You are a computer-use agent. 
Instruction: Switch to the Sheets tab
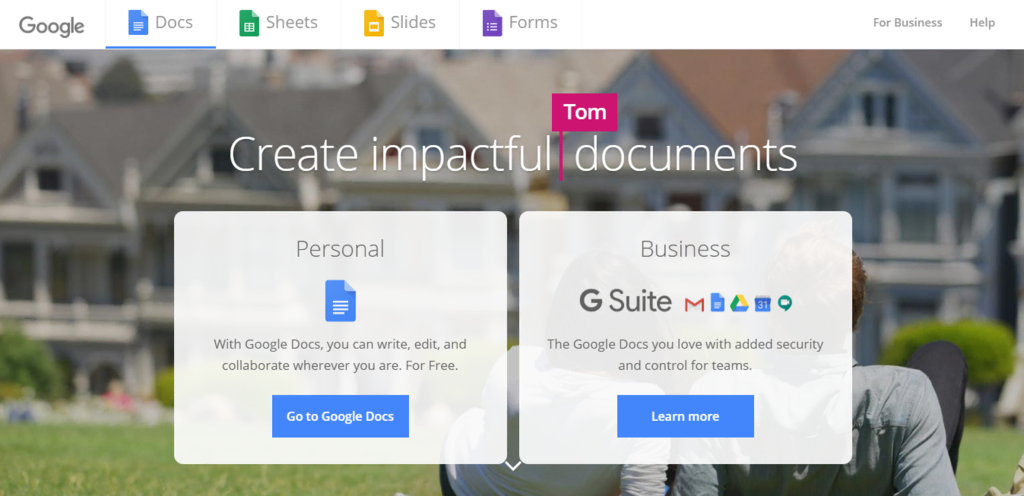tap(291, 23)
